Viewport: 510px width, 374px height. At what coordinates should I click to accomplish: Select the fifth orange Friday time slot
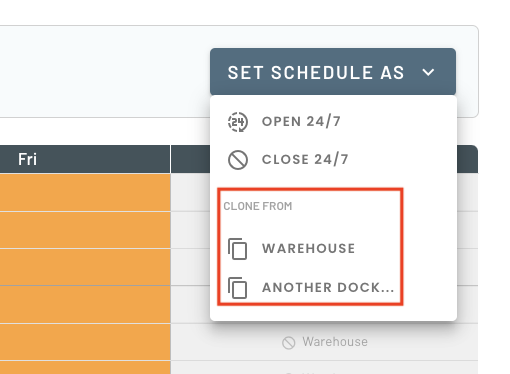[85, 342]
